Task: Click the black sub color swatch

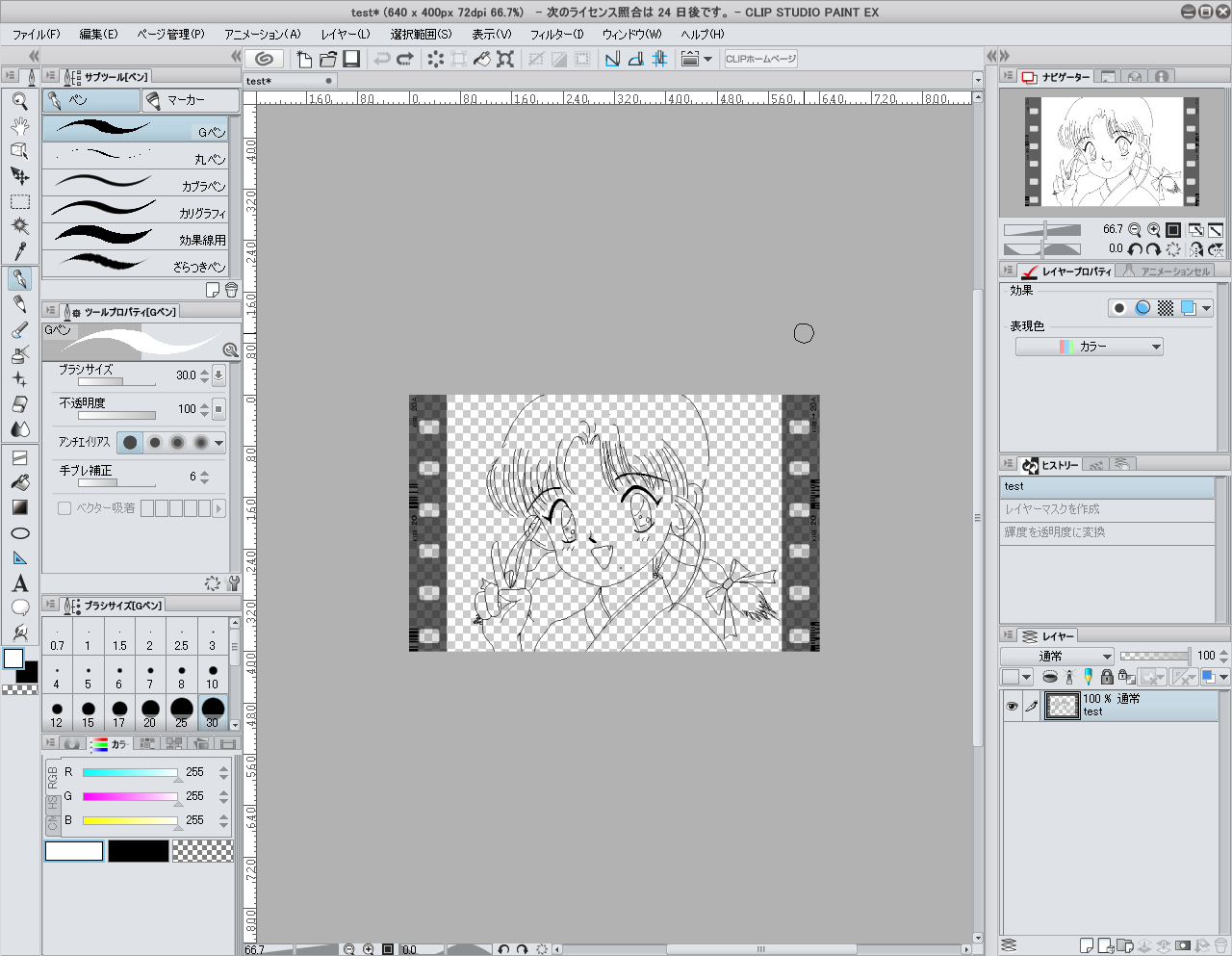Action: point(138,851)
